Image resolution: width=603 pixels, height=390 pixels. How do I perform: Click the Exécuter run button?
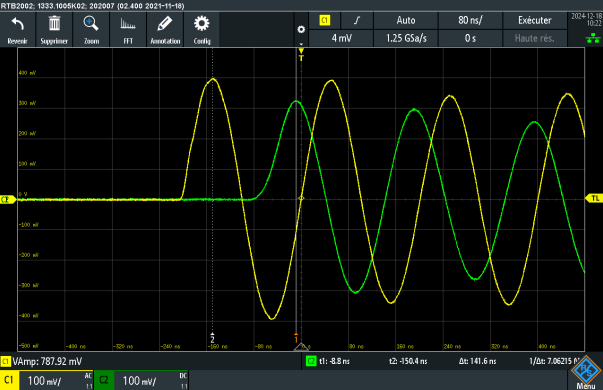(535, 20)
